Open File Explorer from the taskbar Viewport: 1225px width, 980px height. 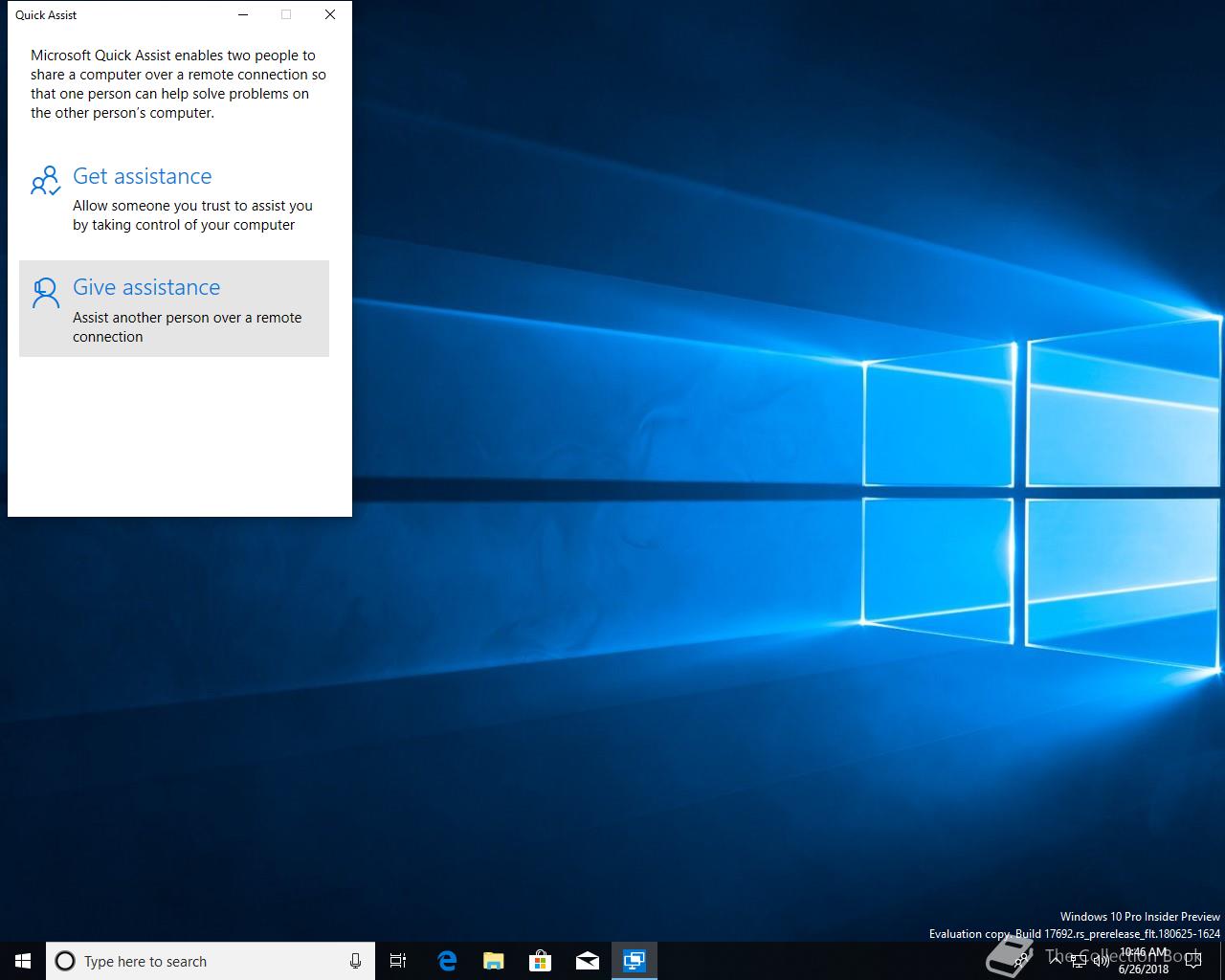point(493,961)
